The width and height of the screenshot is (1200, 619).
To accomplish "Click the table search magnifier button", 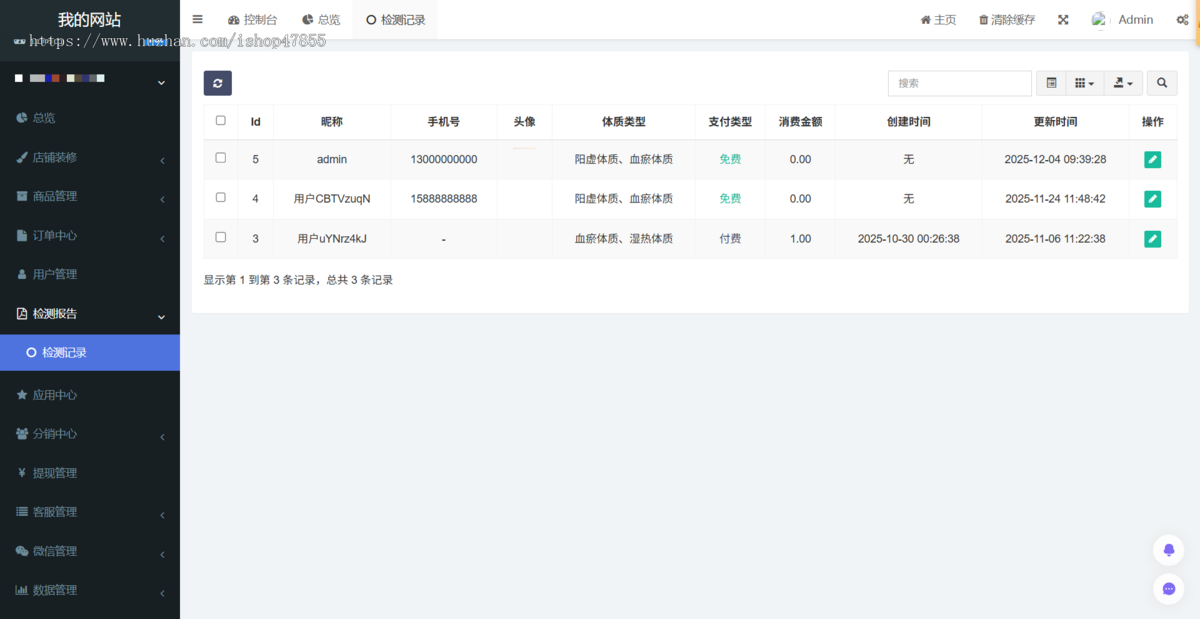I will click(x=1162, y=83).
